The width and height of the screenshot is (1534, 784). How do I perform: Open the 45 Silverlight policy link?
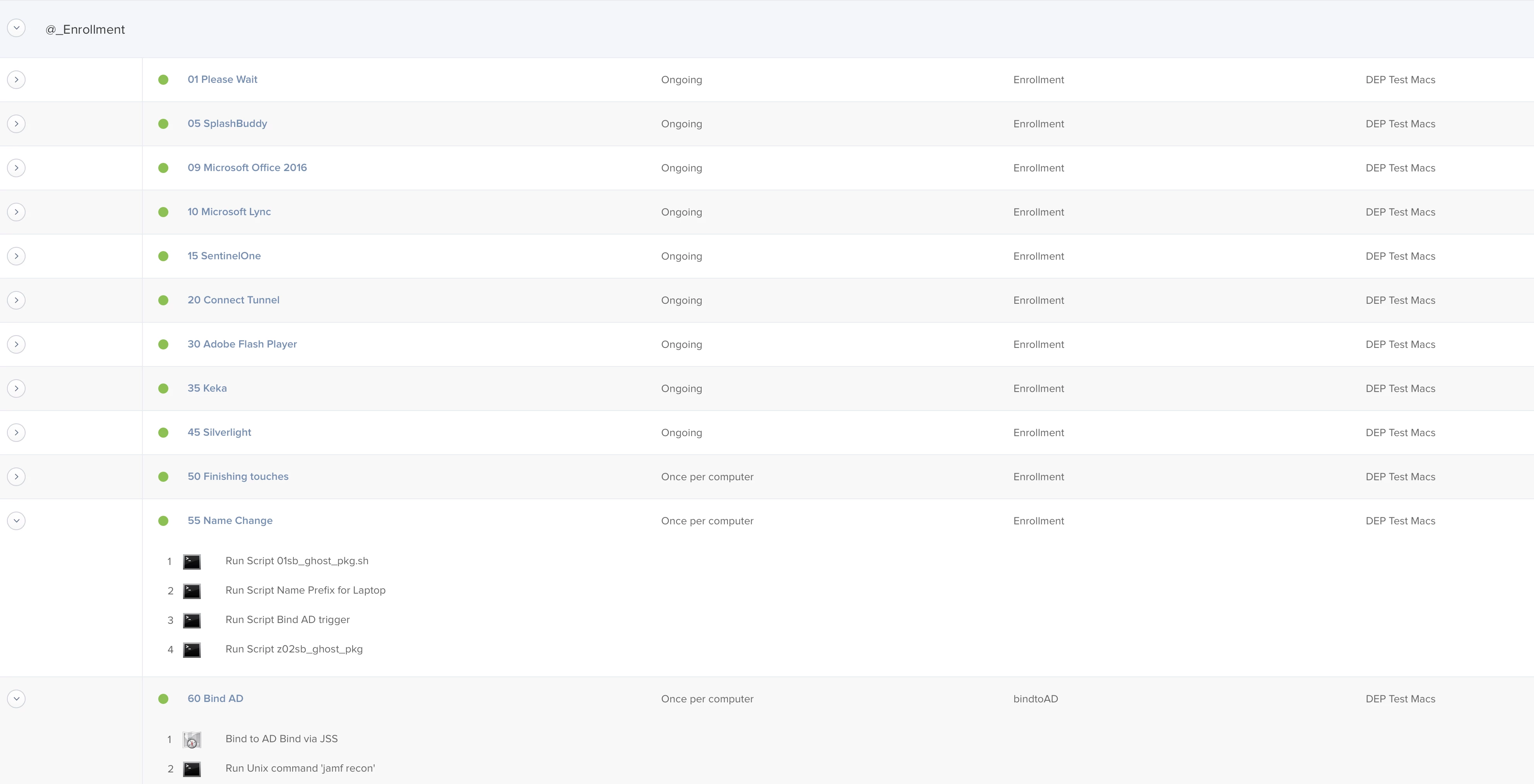coord(219,432)
